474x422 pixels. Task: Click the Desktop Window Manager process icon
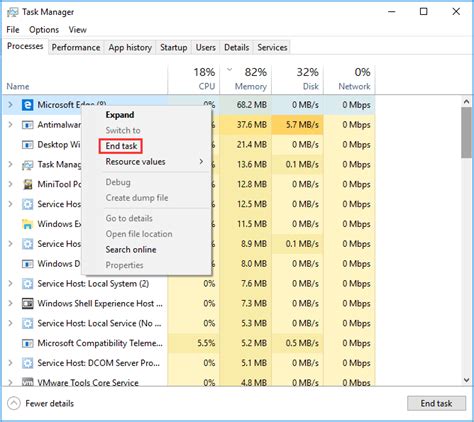point(27,145)
